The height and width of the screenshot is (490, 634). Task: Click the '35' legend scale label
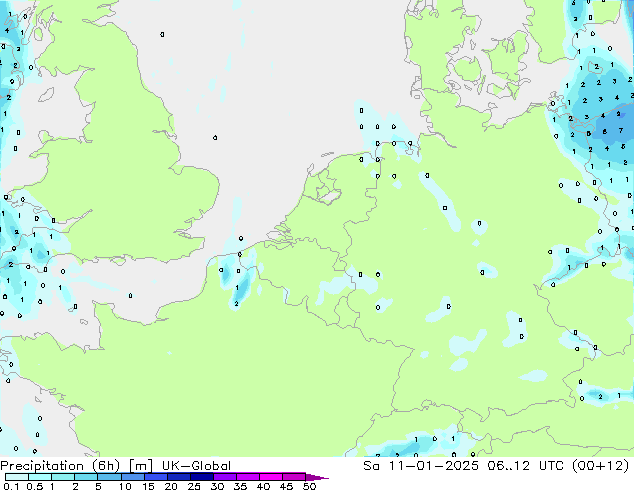240,486
